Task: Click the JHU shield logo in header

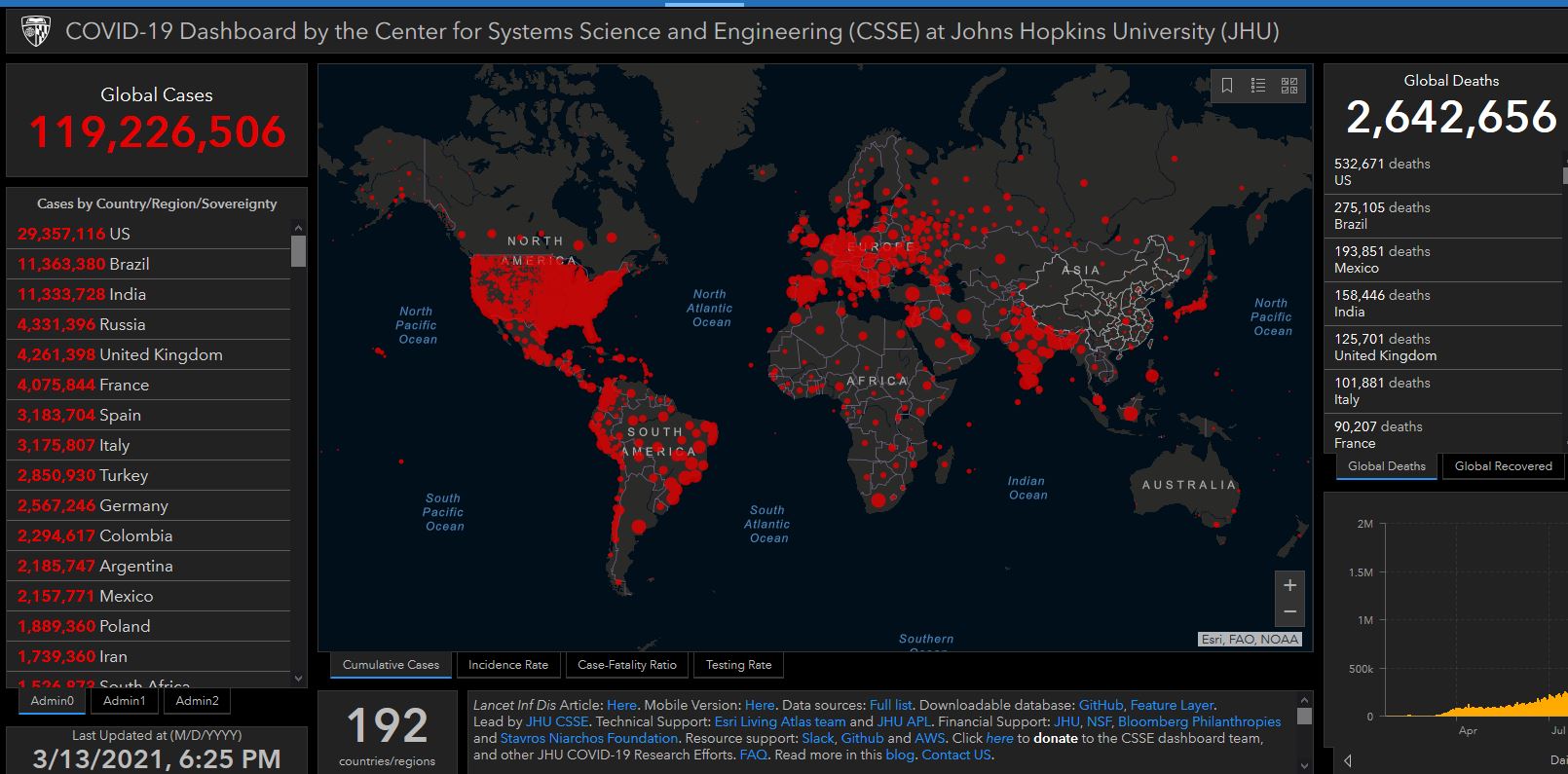Action: [36, 31]
